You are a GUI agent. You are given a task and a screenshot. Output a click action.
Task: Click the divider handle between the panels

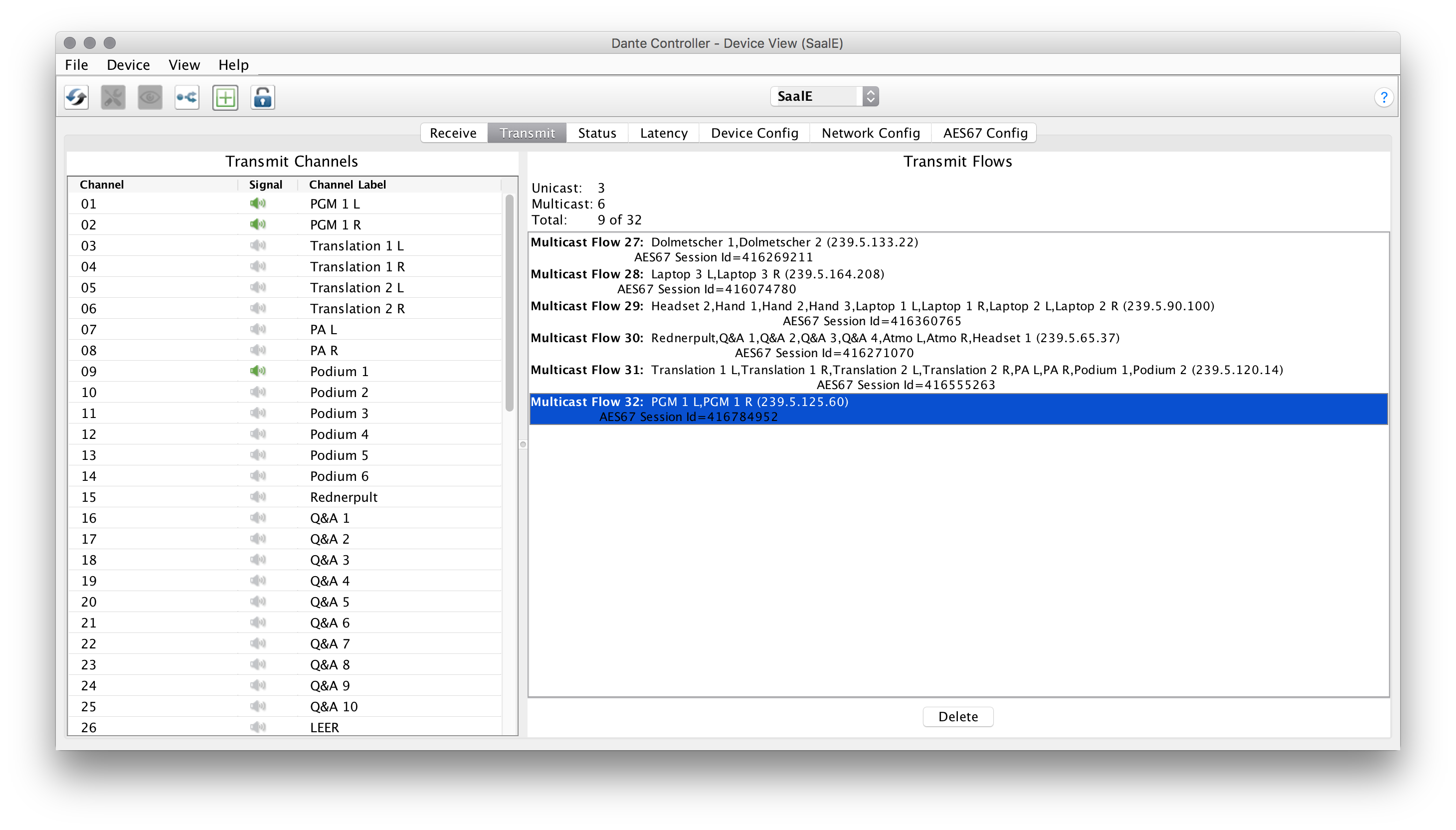(523, 444)
